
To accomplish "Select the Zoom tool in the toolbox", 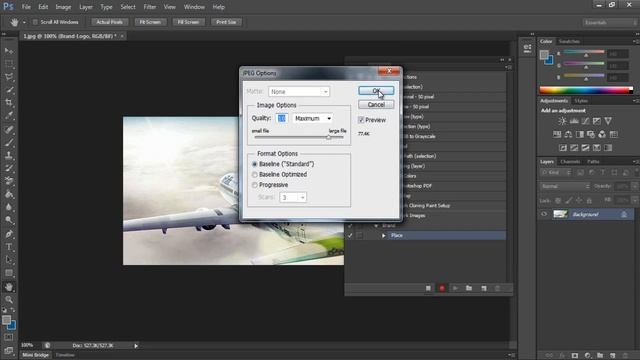I will pyautogui.click(x=9, y=300).
